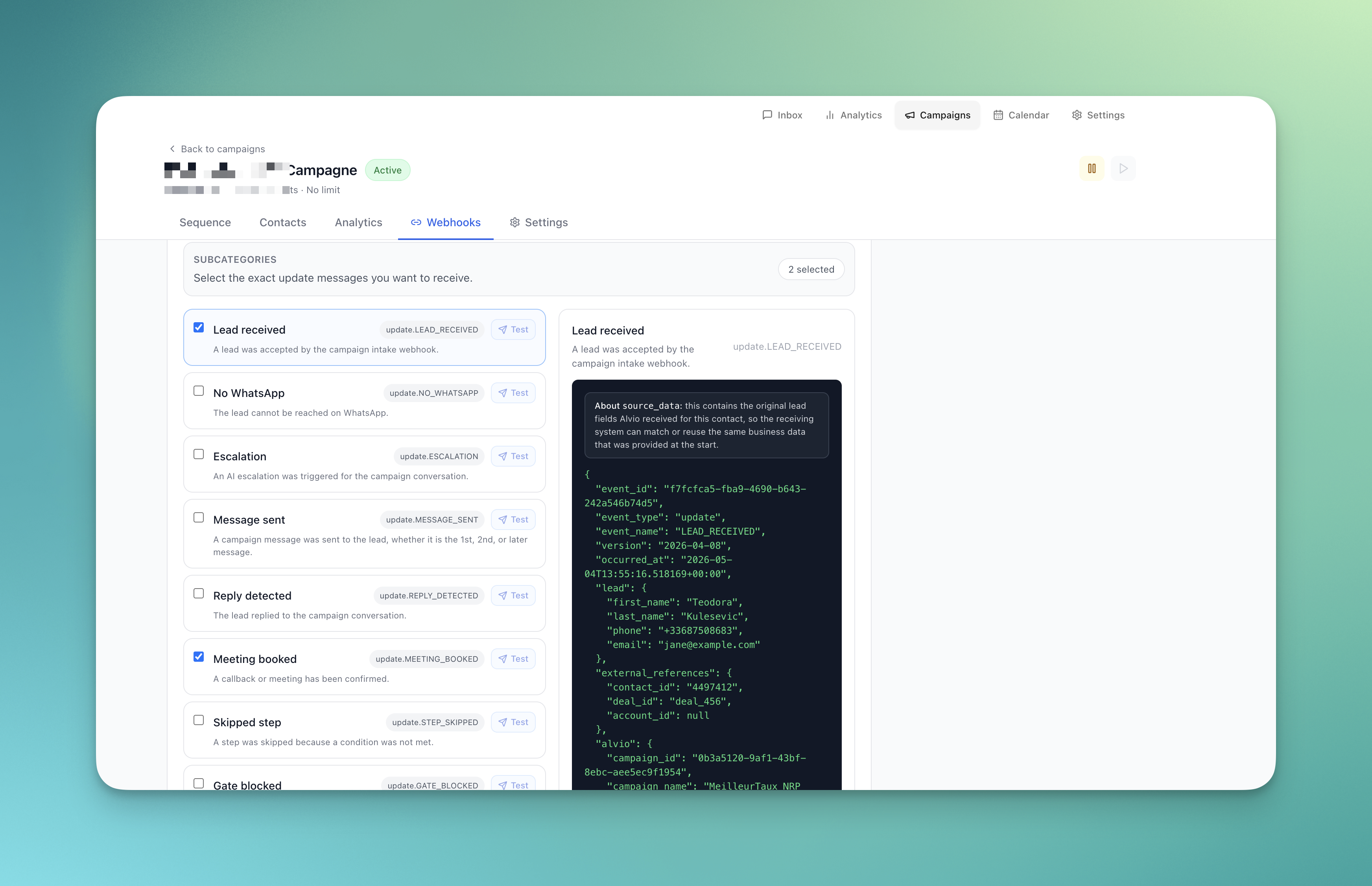Click the update.NO_WHATSAPP tag

[x=434, y=393]
